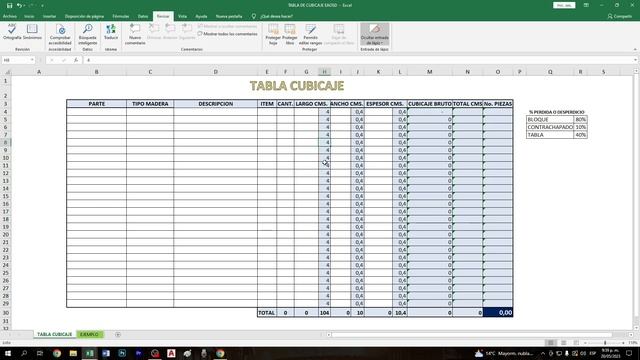
Task: Click the Save icon in quick access toolbar
Action: click(9, 5)
